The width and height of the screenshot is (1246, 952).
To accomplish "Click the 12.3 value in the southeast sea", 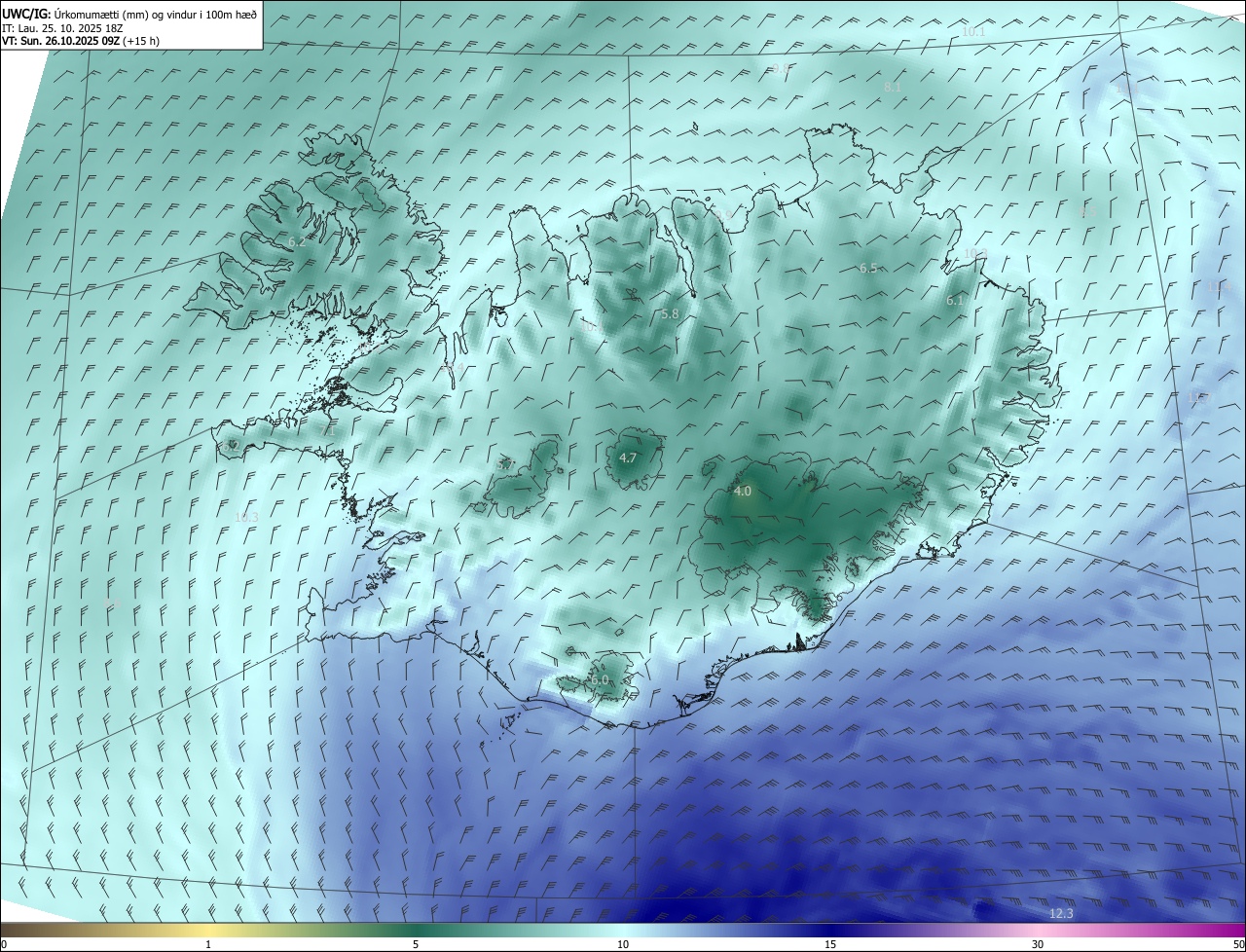I will (x=1061, y=913).
